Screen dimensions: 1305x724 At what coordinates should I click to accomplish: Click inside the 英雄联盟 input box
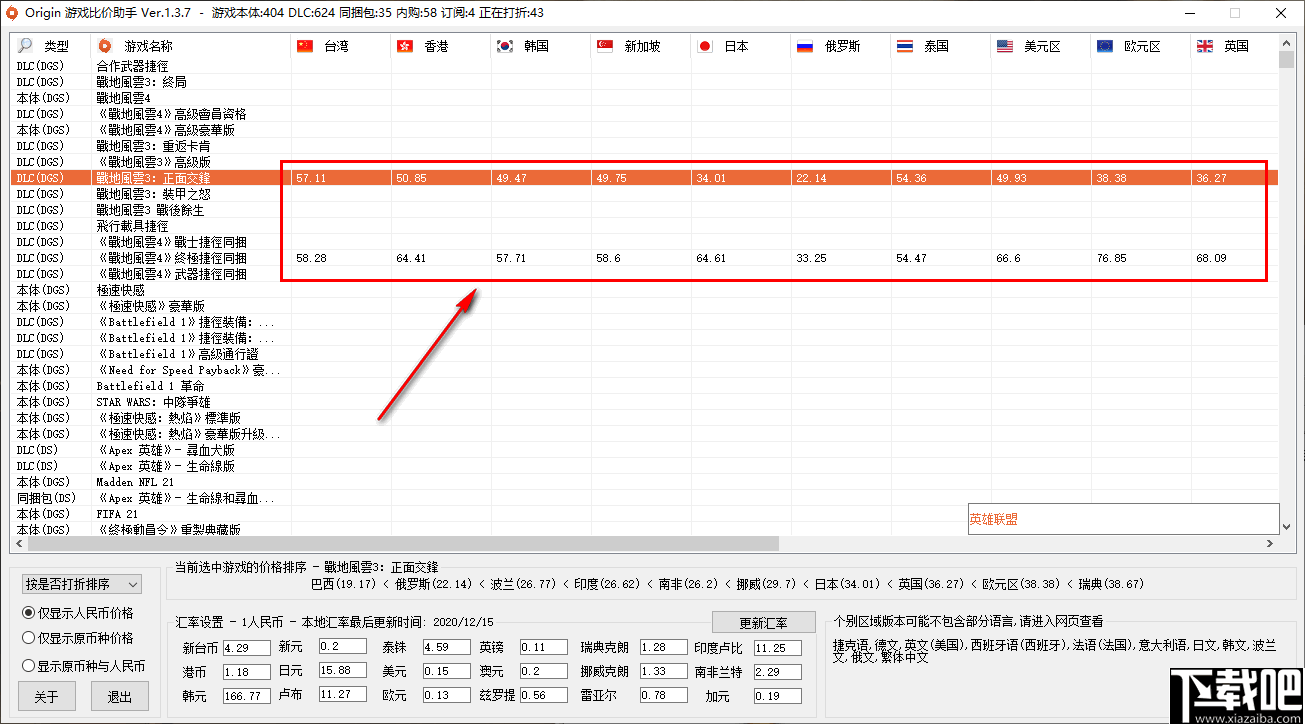pyautogui.click(x=1123, y=518)
